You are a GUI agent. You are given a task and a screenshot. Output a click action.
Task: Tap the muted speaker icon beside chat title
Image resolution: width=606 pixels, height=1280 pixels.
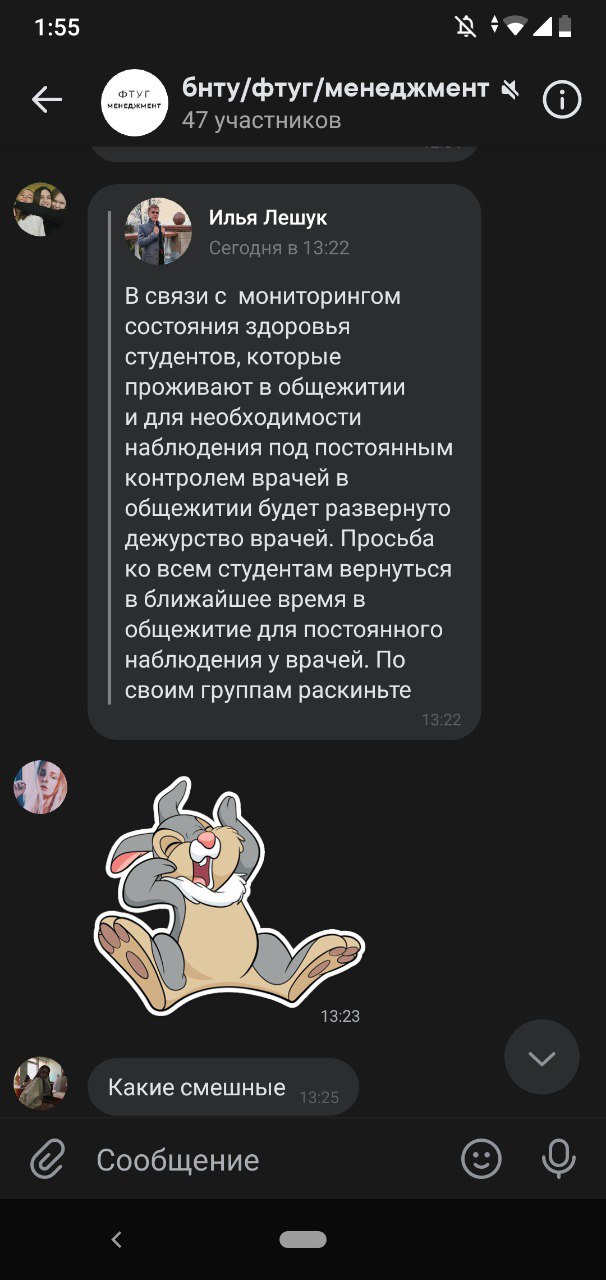510,90
